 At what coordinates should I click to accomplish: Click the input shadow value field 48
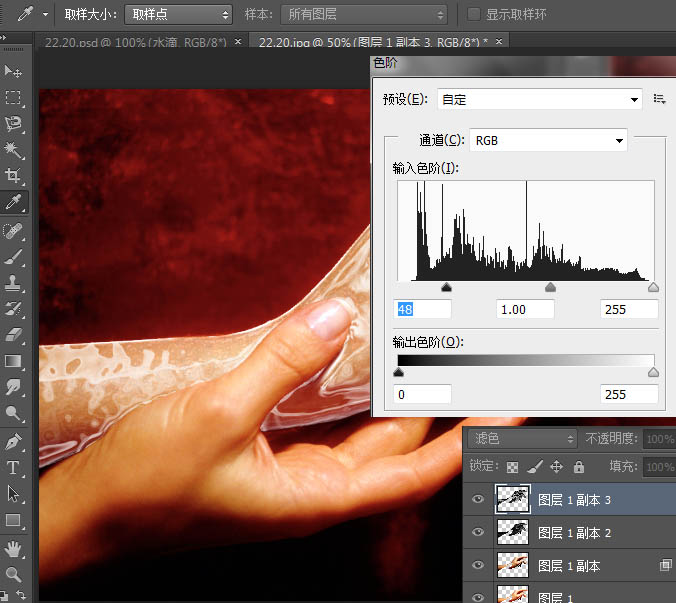coord(422,309)
